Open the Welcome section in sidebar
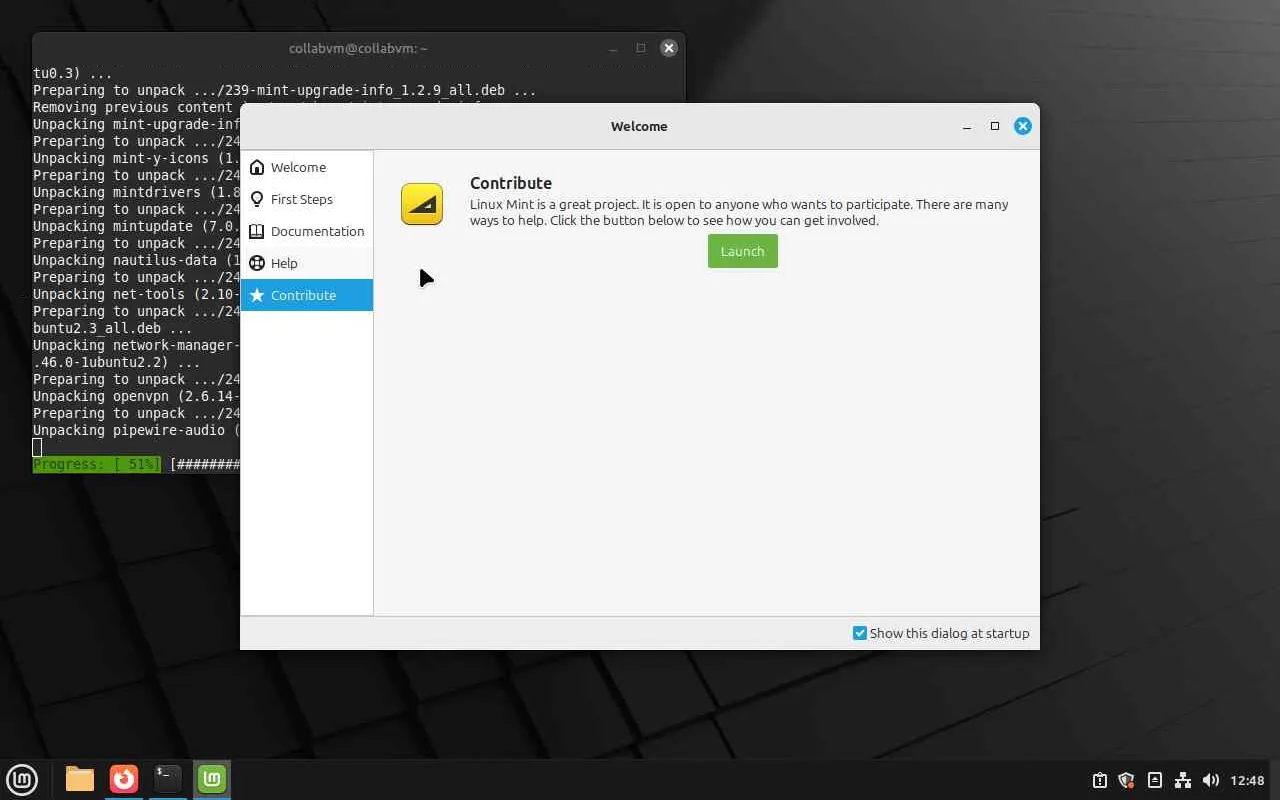This screenshot has width=1280, height=800. (306, 167)
